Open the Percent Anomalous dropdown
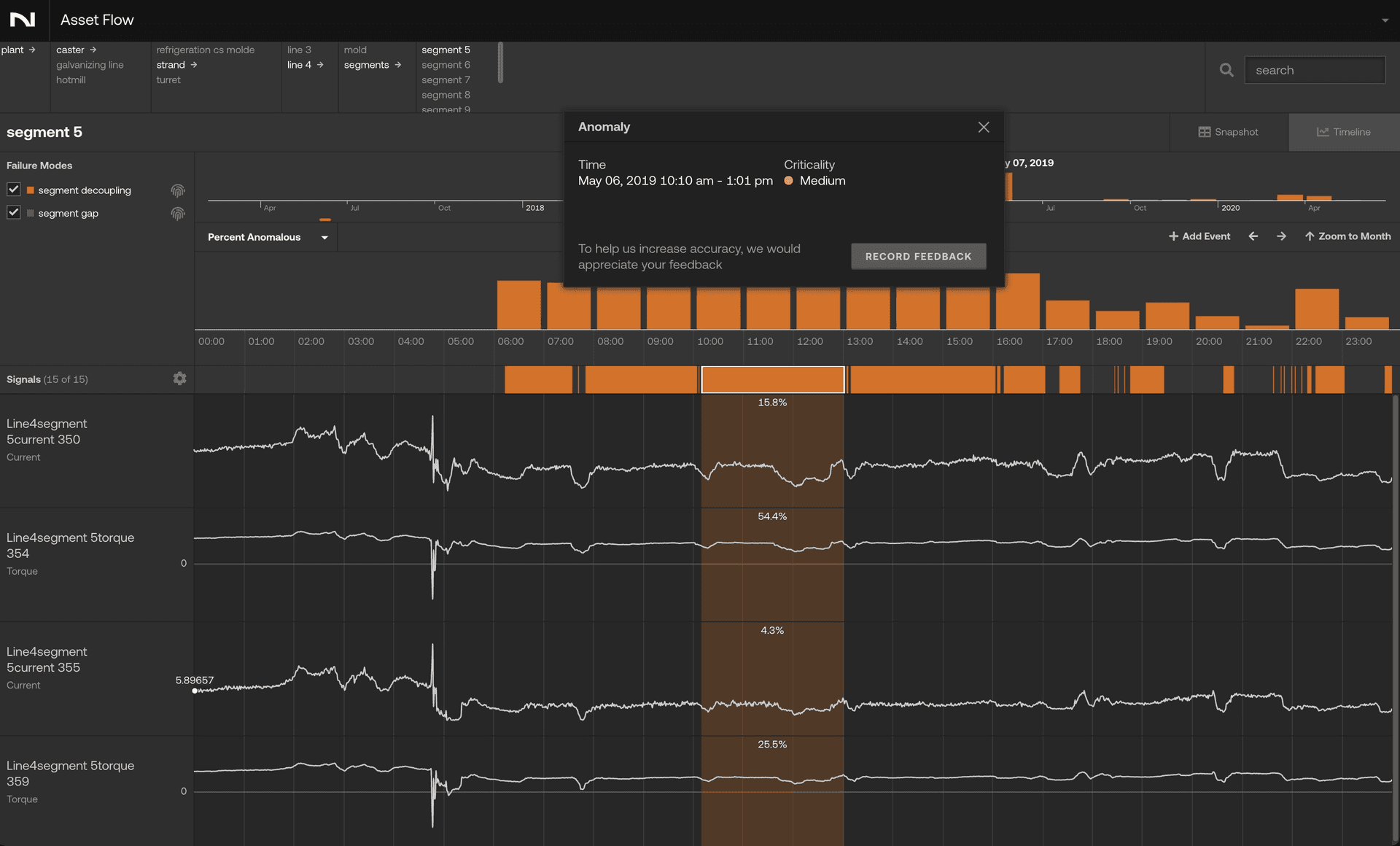This screenshot has height=846, width=1400. click(x=267, y=237)
